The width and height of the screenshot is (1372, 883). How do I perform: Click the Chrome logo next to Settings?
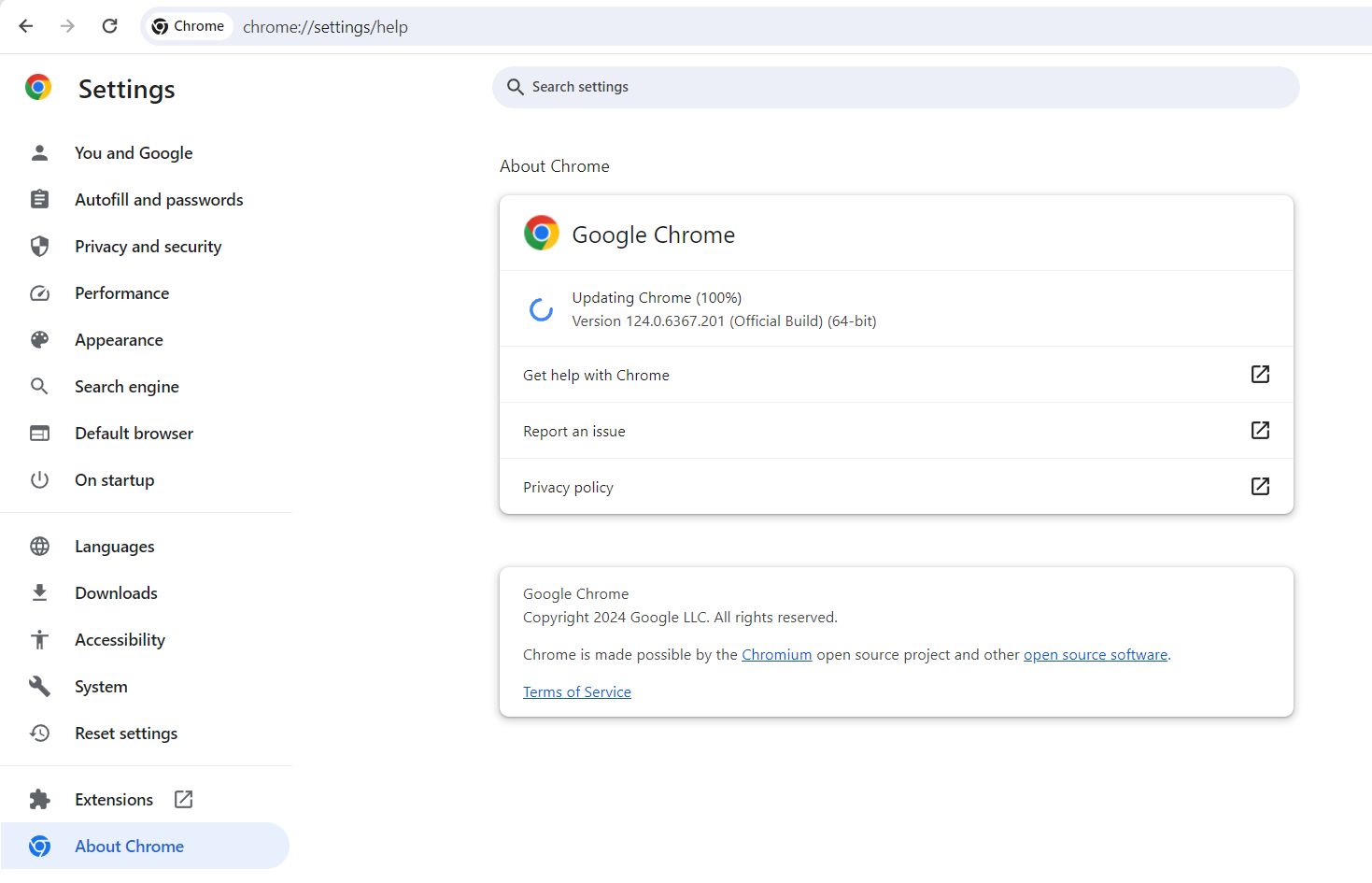pyautogui.click(x=38, y=88)
